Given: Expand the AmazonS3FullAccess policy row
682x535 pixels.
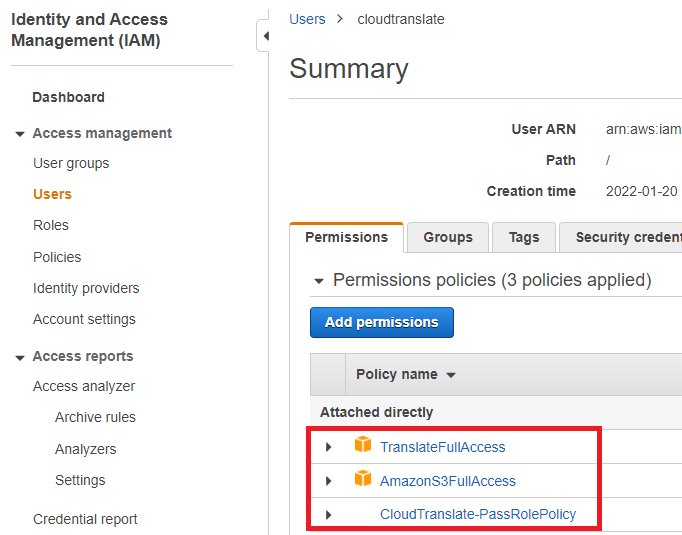Looking at the screenshot, I should tap(329, 481).
